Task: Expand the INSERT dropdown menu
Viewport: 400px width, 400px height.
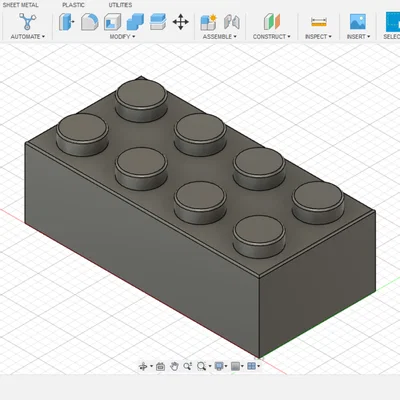Action: tap(358, 37)
